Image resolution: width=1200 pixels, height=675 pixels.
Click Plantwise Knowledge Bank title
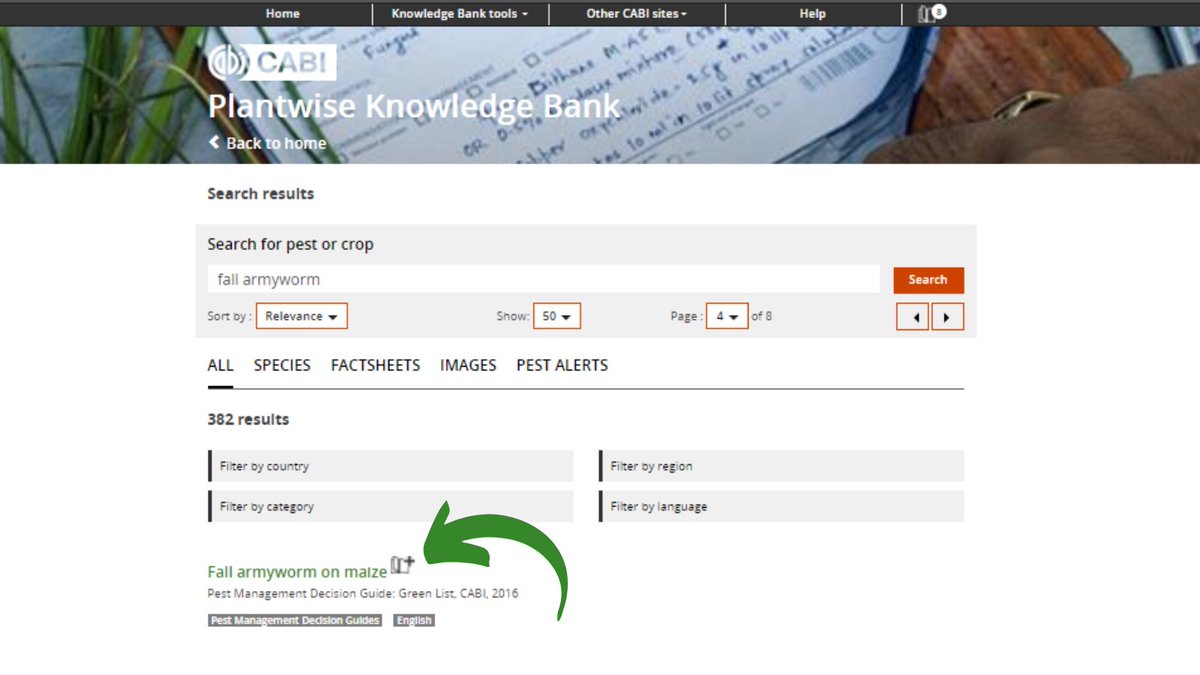pyautogui.click(x=414, y=107)
